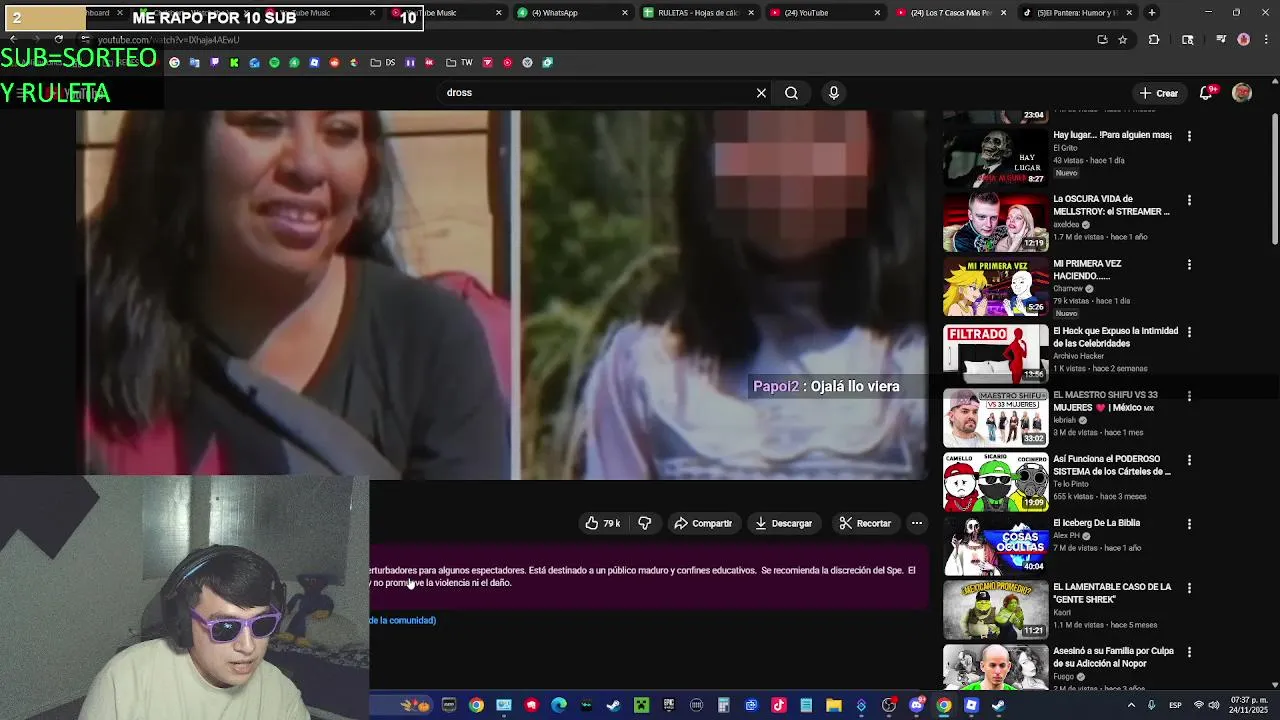
Task: Open the DS bookmarks folder
Action: (381, 62)
